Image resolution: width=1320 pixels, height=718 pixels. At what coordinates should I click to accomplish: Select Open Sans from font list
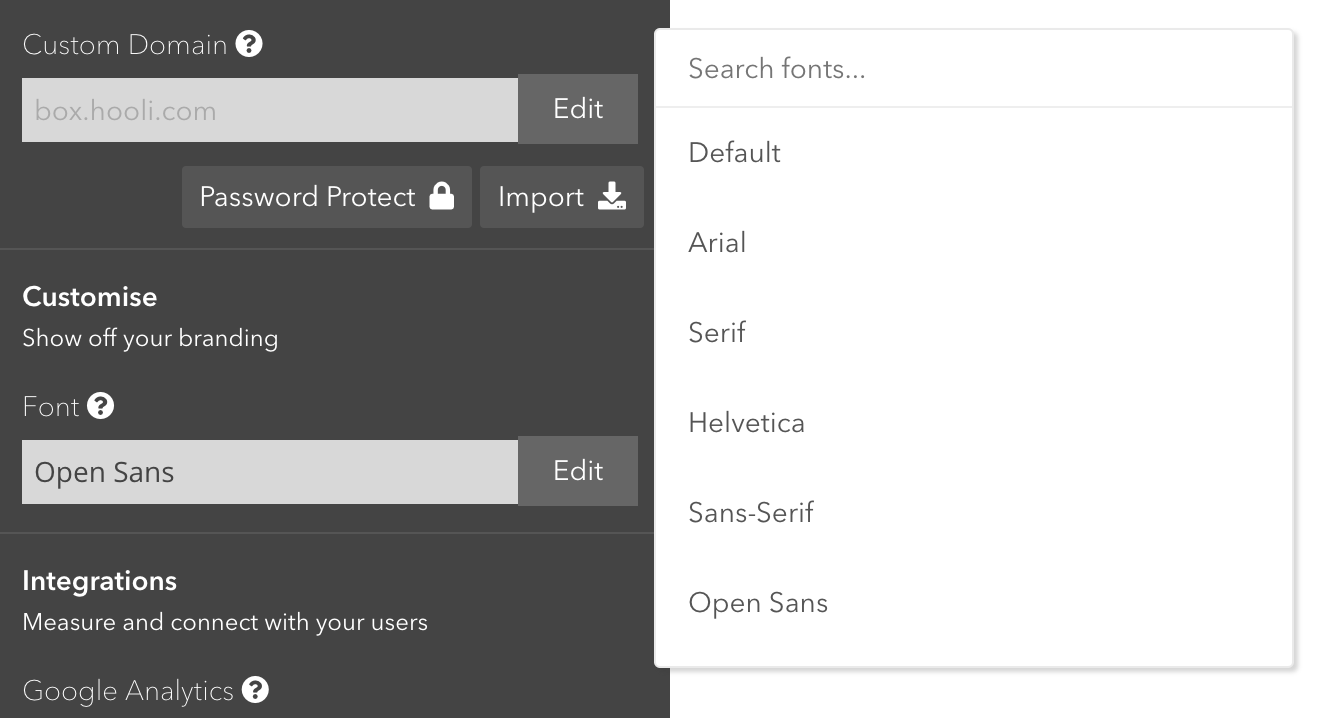pos(758,603)
